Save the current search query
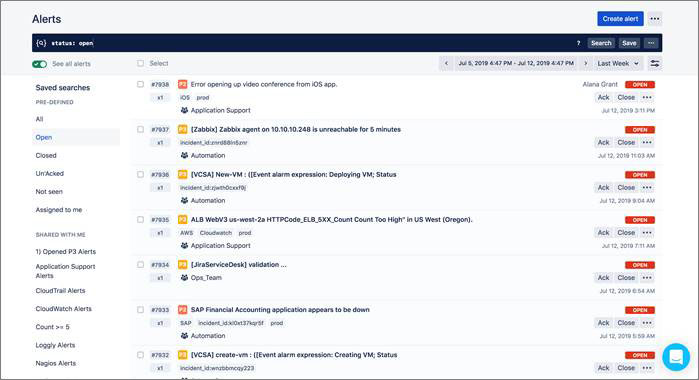The height and width of the screenshot is (380, 699). [x=629, y=43]
